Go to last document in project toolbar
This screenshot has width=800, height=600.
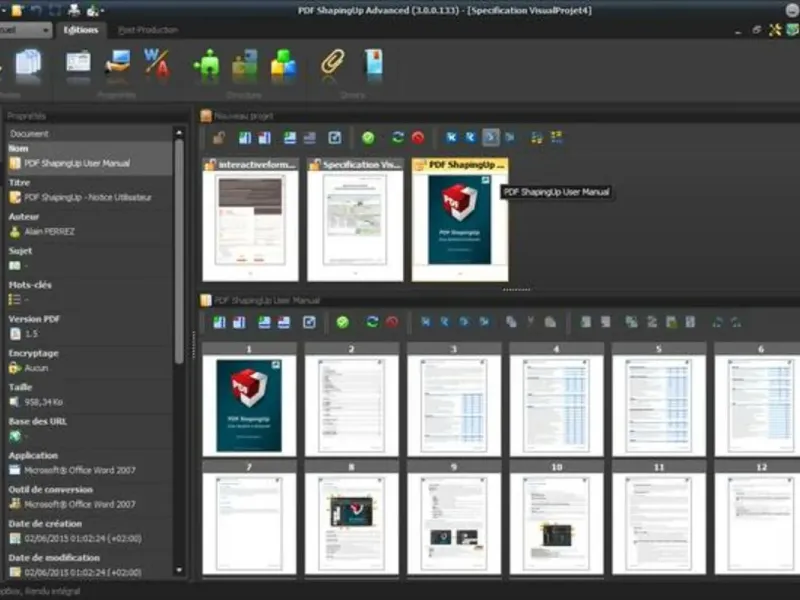point(510,137)
